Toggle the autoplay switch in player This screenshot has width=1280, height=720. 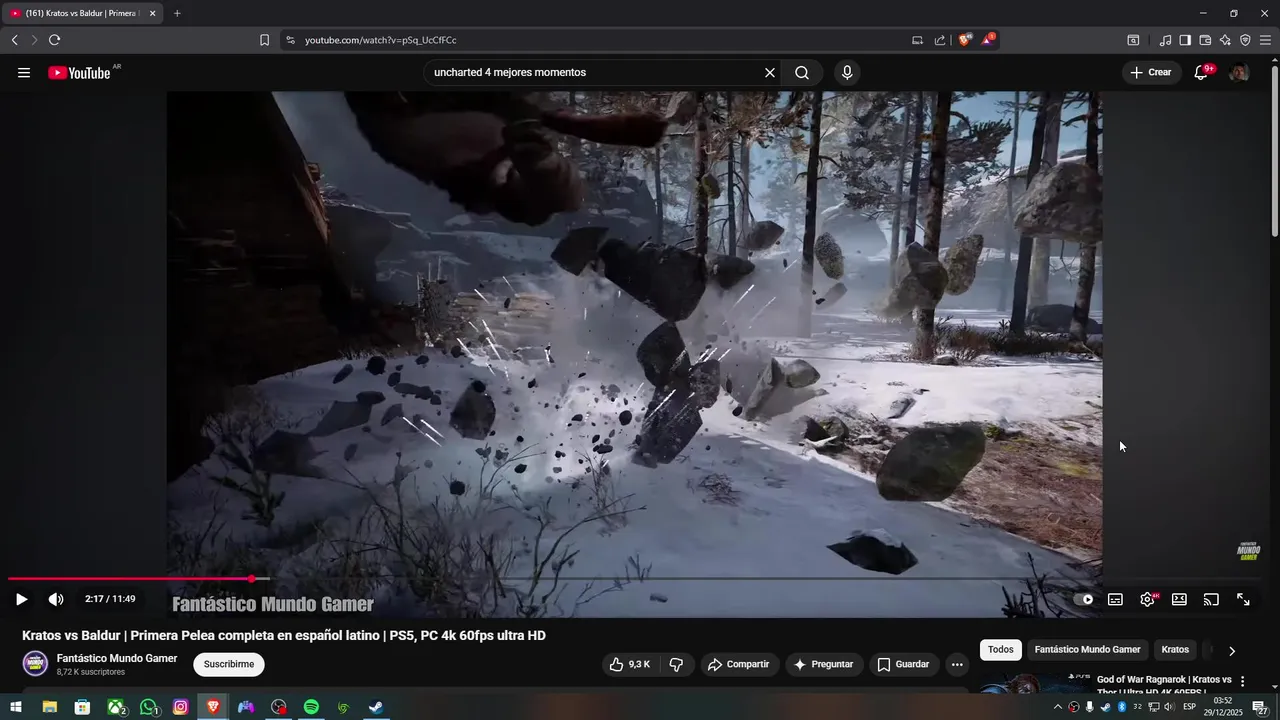click(x=1084, y=600)
